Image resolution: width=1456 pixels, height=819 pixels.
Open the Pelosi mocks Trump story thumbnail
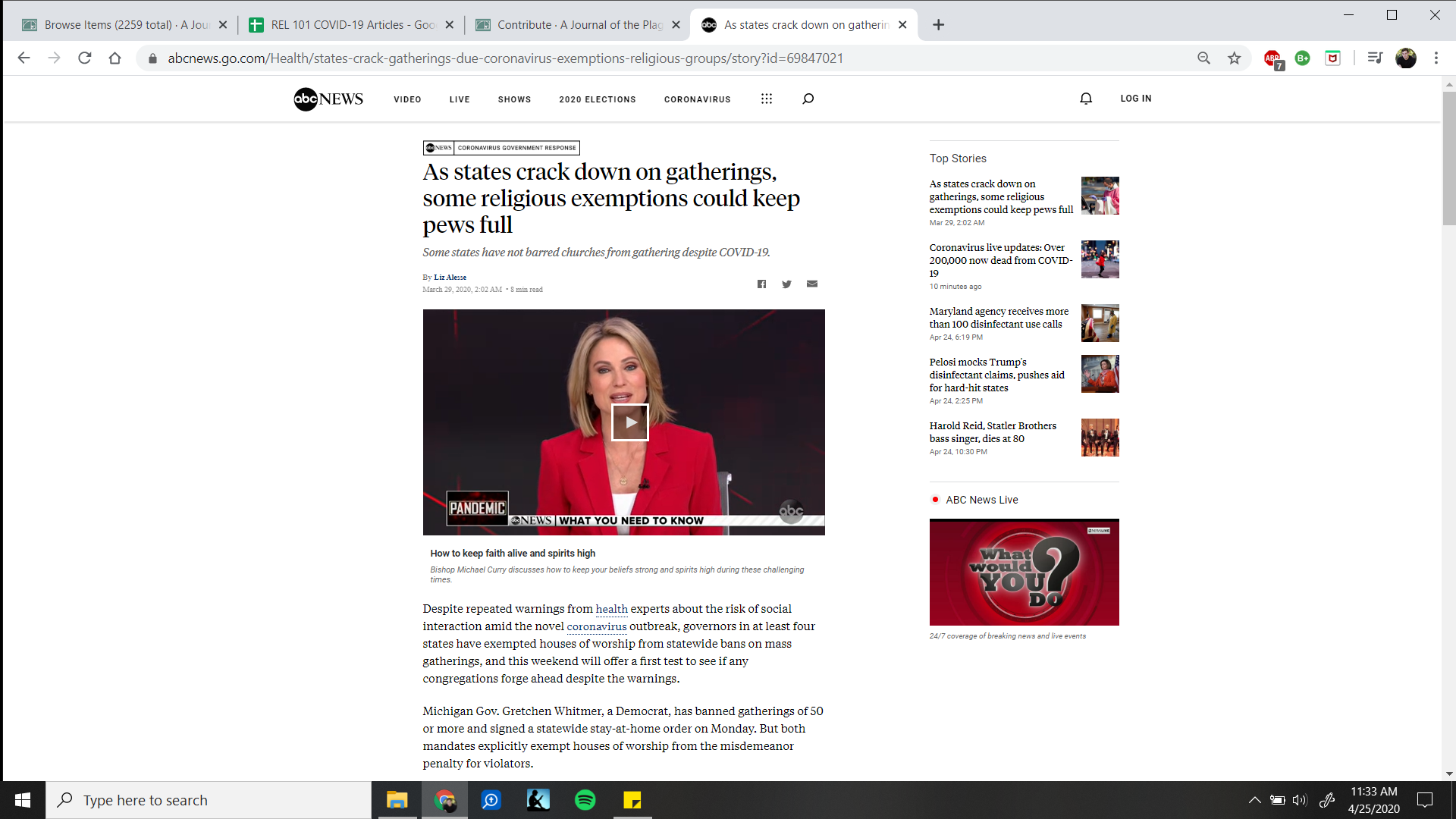(1100, 374)
